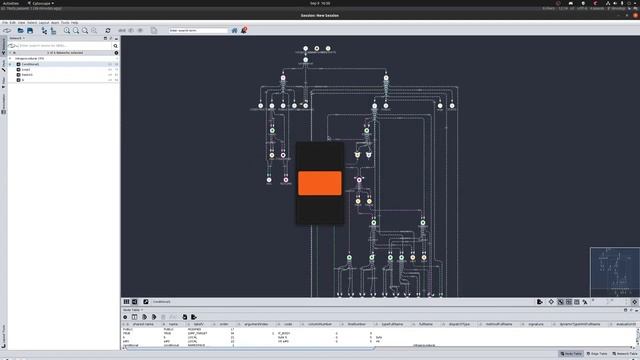Open the Edit menu
The image size is (640, 360).
pyautogui.click(x=13, y=23)
